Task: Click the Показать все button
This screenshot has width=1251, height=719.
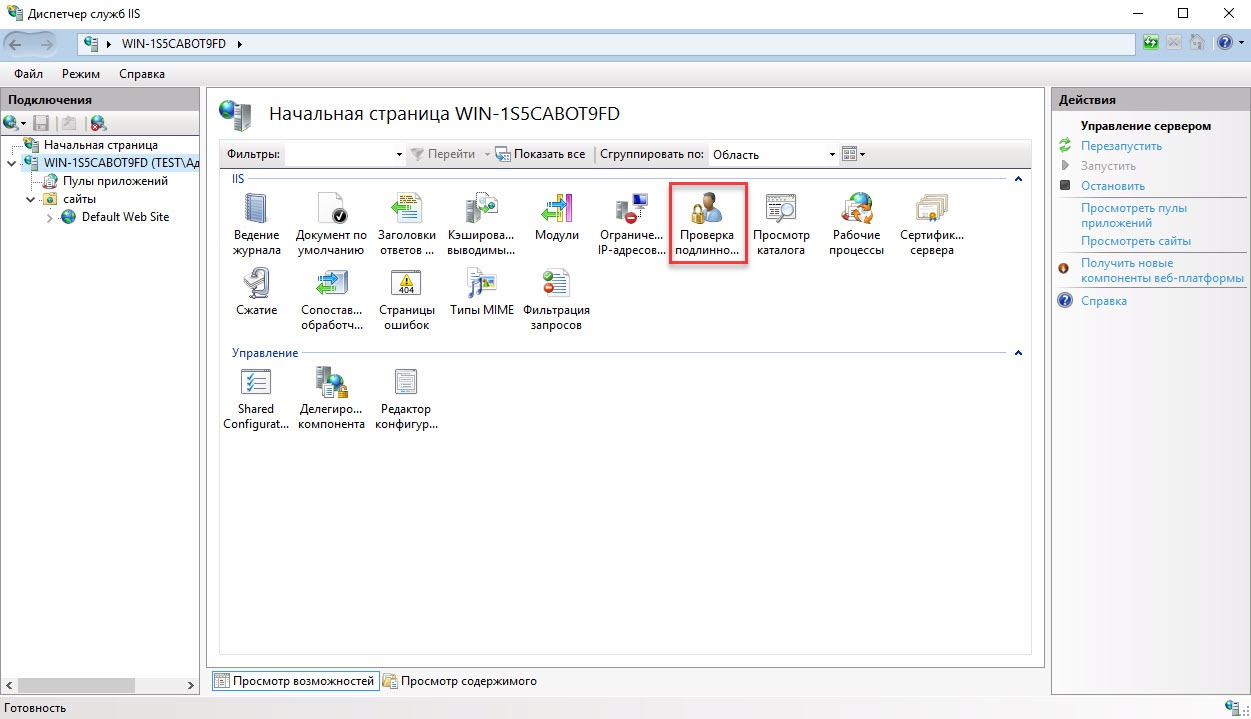Action: 541,154
